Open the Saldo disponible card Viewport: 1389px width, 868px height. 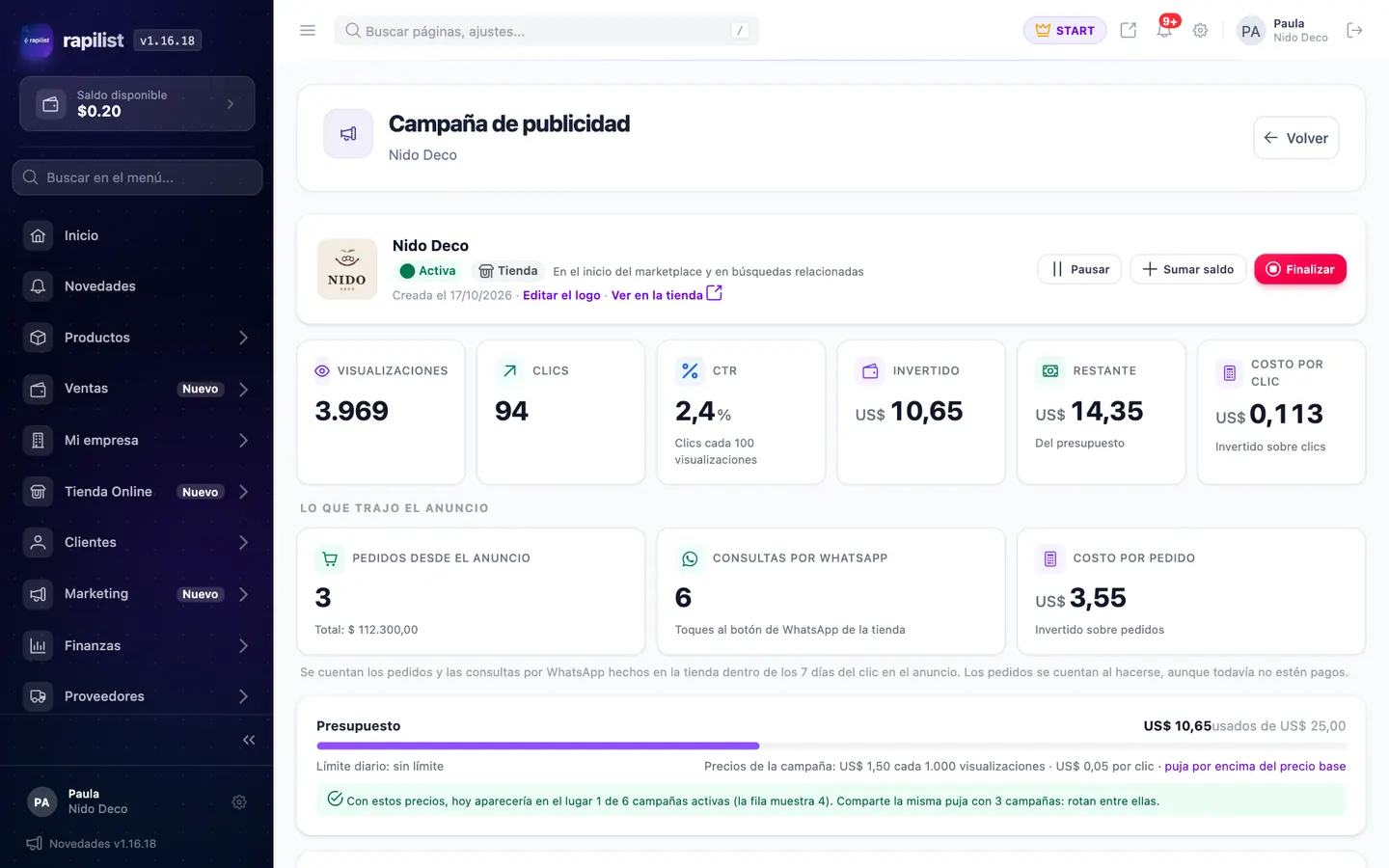coord(137,103)
